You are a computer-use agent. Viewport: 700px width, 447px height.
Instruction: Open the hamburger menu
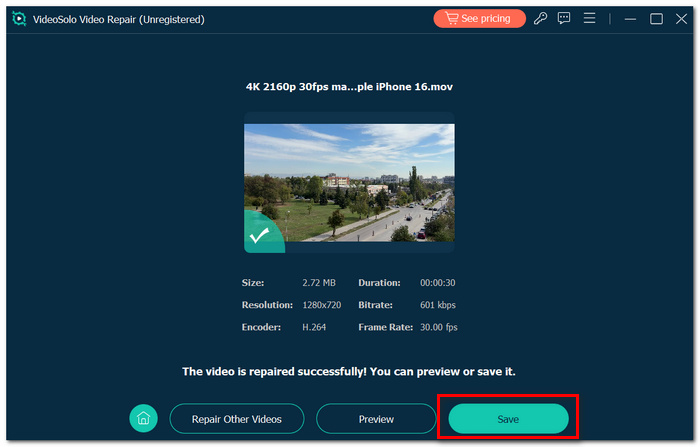click(589, 18)
